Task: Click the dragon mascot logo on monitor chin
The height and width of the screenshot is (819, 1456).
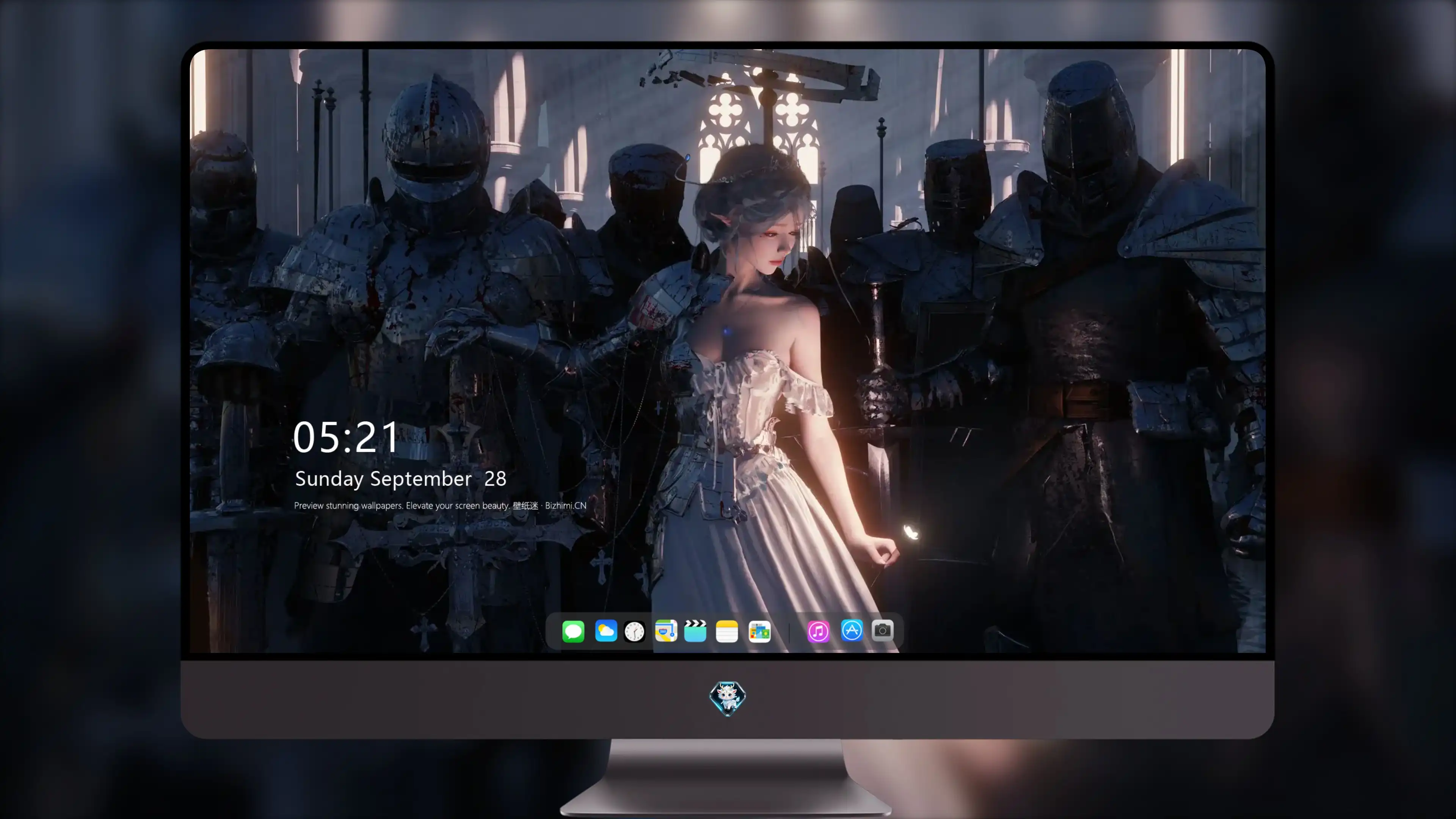Action: 728,698
